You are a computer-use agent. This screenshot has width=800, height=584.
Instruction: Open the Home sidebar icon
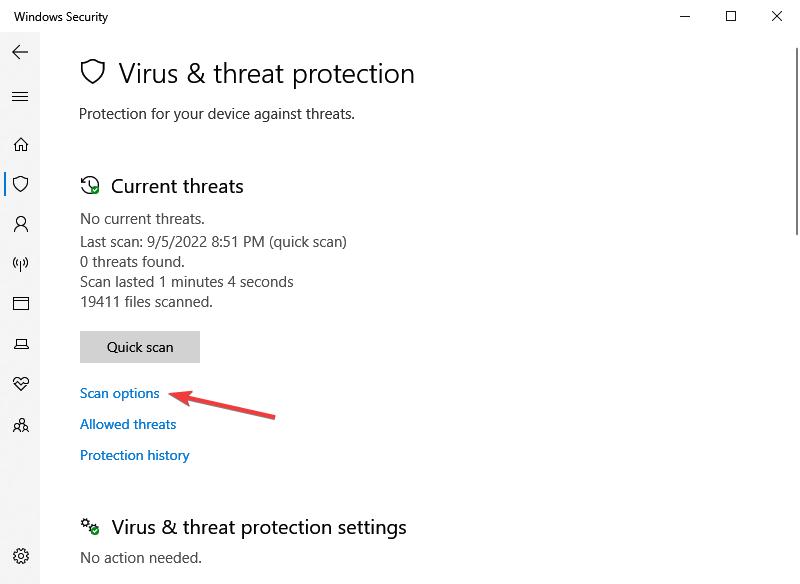pyautogui.click(x=20, y=144)
